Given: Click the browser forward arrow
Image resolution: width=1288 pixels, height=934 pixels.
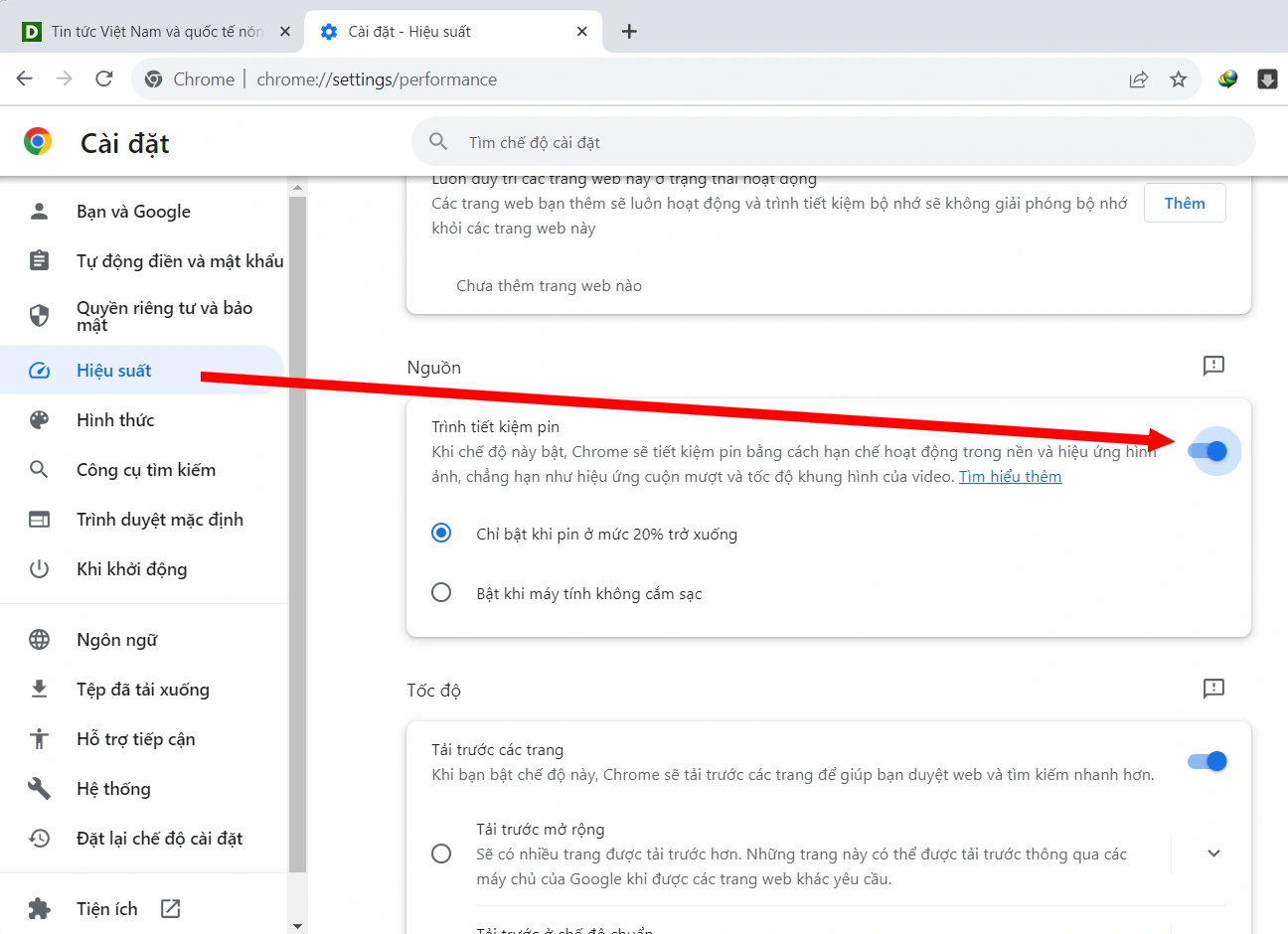Looking at the screenshot, I should 65,78.
